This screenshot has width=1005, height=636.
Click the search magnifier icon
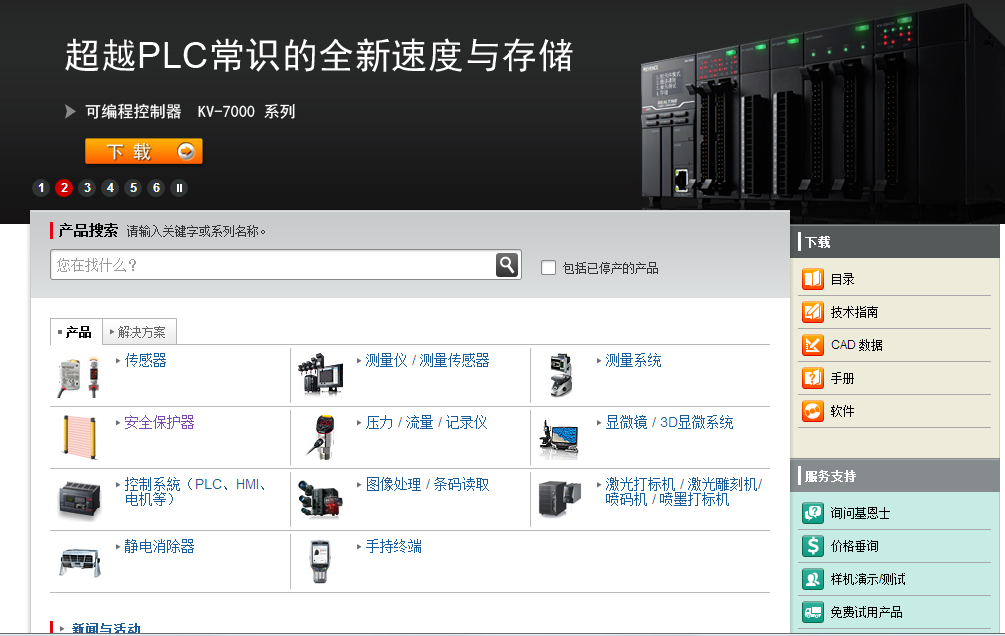point(506,264)
